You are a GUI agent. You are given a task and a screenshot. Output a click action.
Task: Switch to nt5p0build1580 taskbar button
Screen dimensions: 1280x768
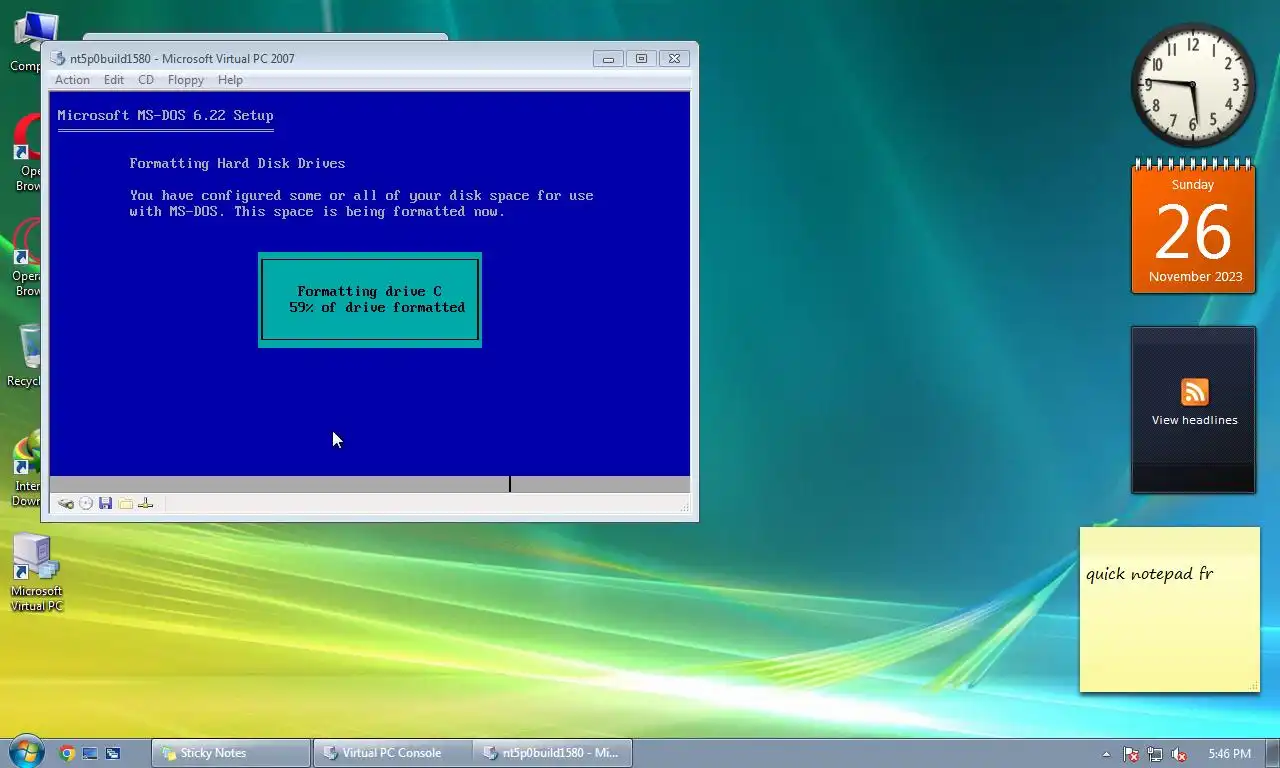[553, 753]
